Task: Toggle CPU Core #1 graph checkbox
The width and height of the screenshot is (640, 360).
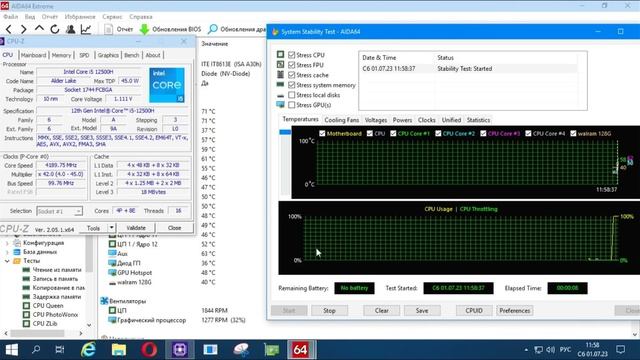Action: 393,133
